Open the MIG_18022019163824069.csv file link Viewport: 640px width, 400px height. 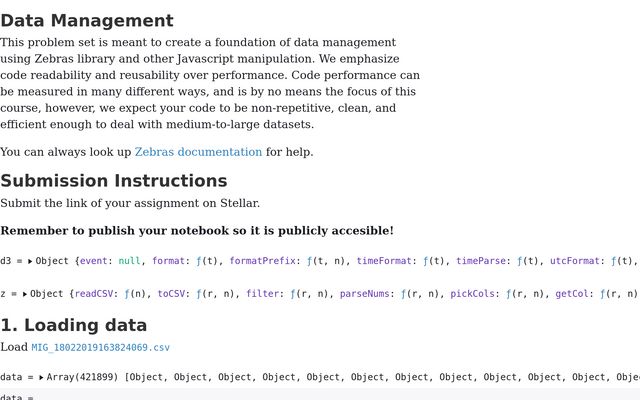pyautogui.click(x=100, y=348)
